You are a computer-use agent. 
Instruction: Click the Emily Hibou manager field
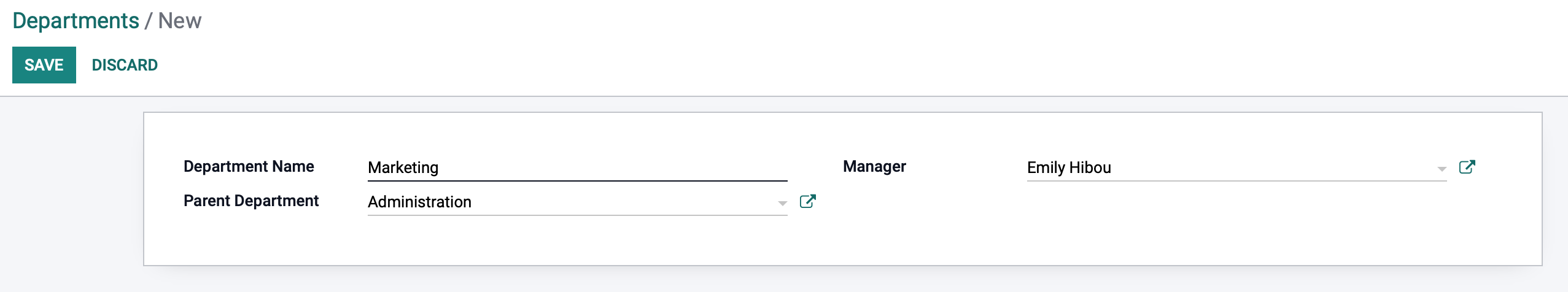(x=1236, y=167)
